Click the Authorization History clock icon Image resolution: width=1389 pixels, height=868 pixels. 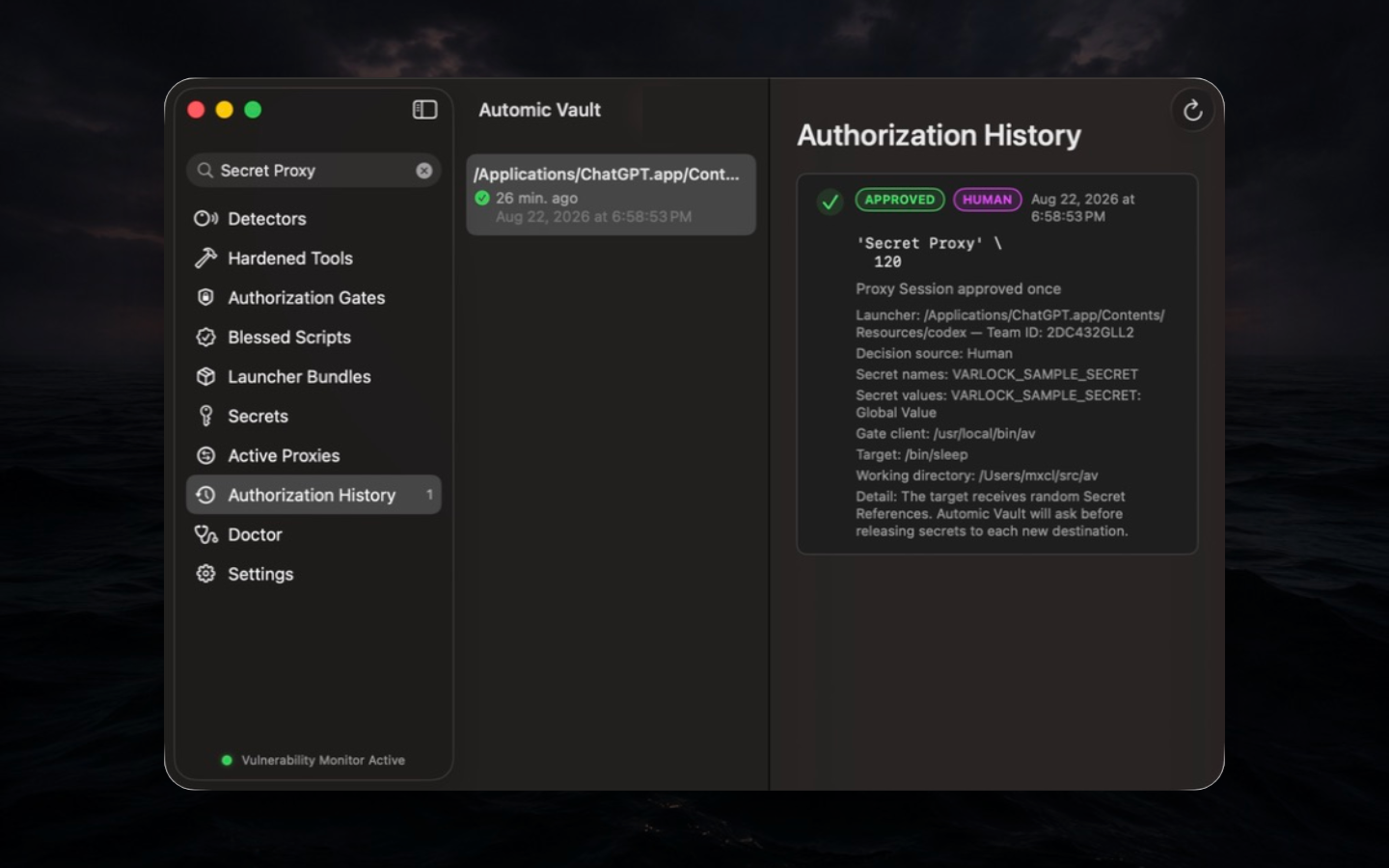click(x=205, y=496)
